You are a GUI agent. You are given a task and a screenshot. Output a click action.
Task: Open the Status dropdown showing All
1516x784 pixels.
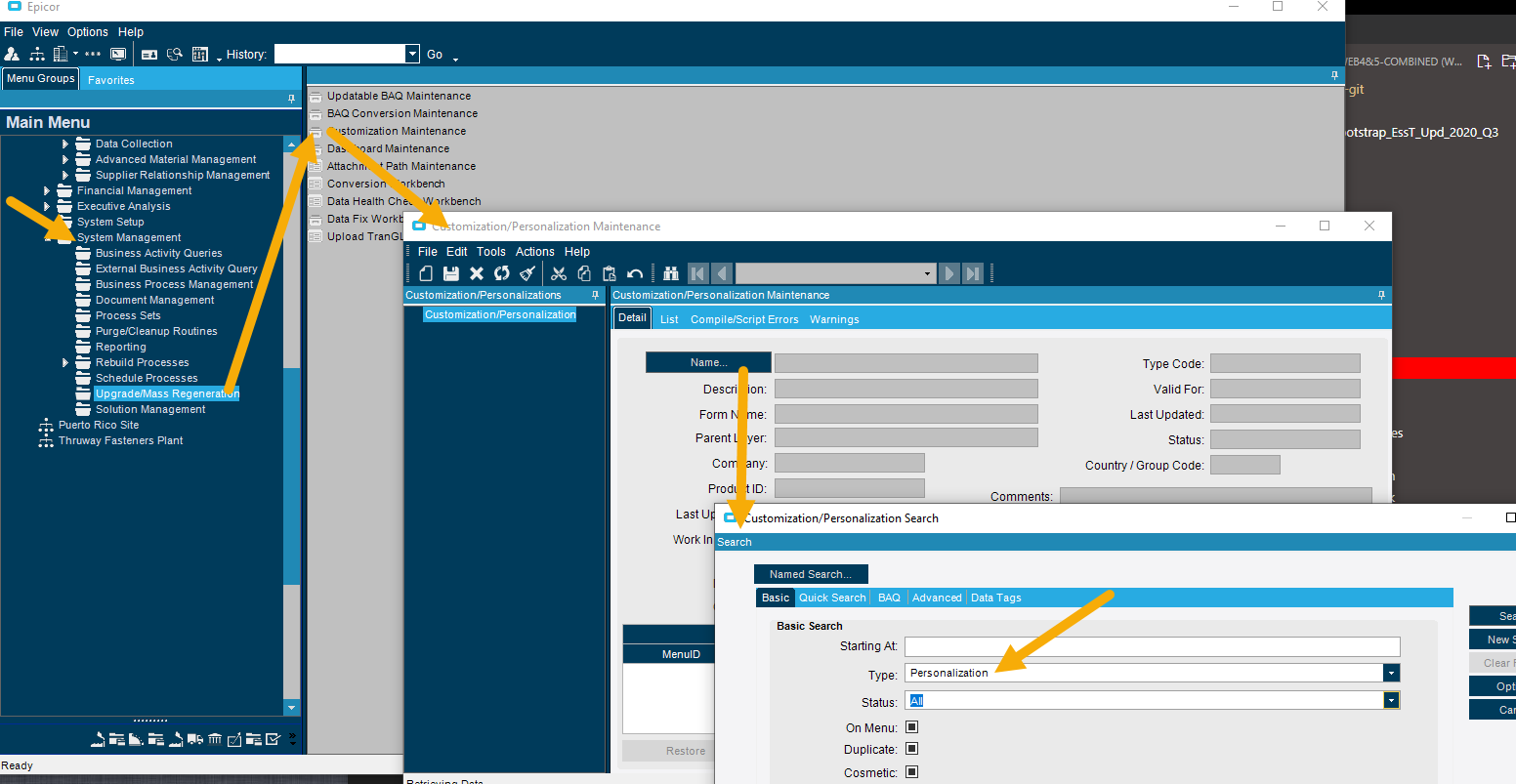[x=1391, y=700]
